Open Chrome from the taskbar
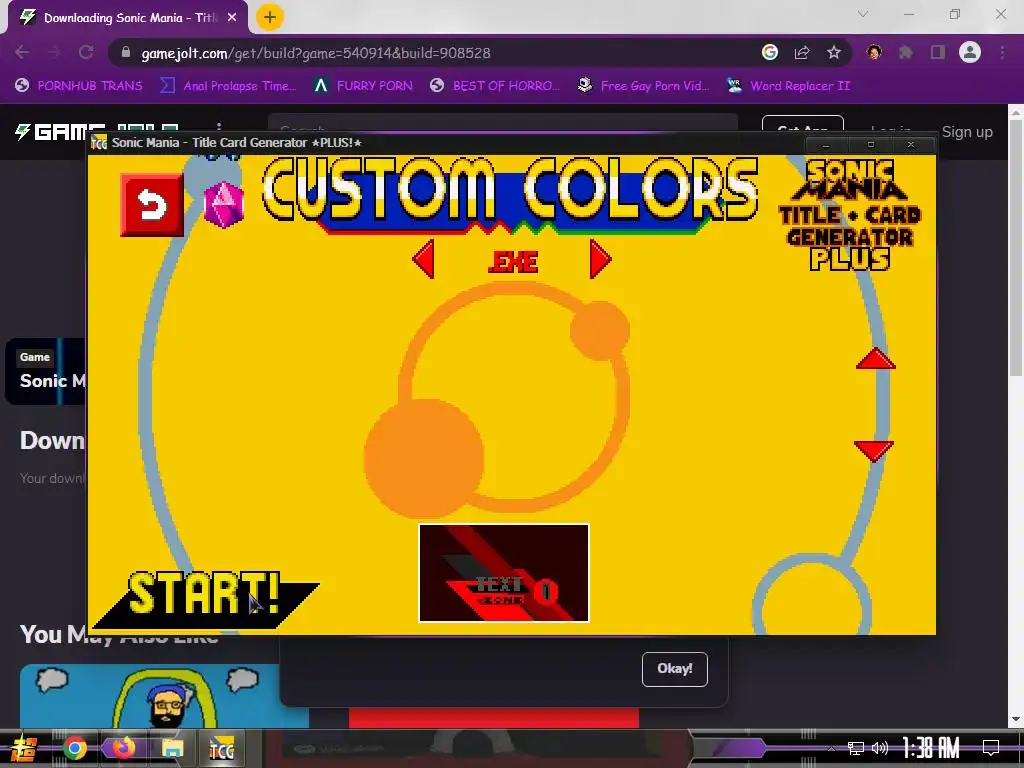Image resolution: width=1024 pixels, height=768 pixels. click(x=75, y=748)
